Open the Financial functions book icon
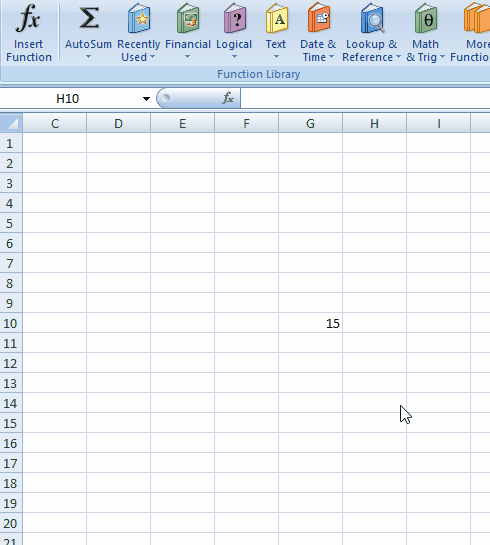This screenshot has width=490, height=545. click(188, 18)
